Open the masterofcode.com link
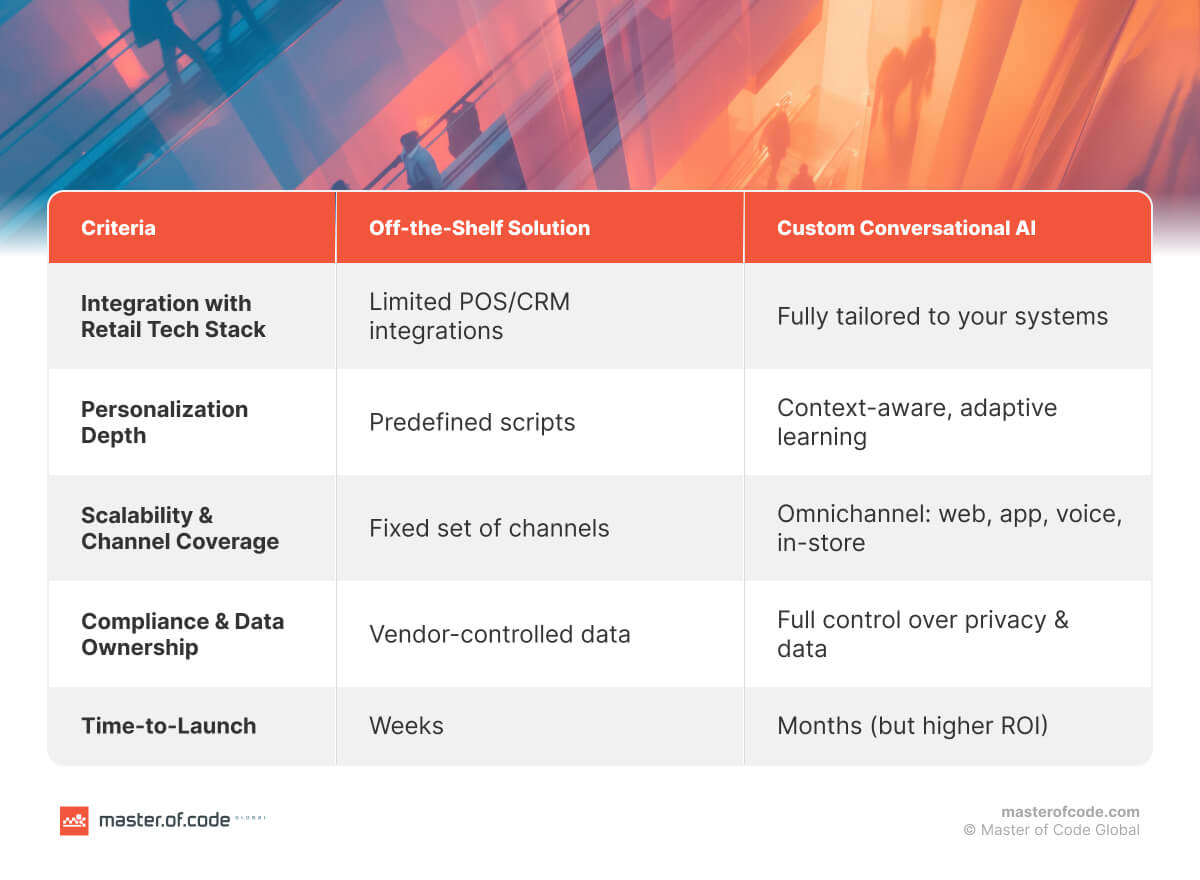 click(x=1070, y=812)
